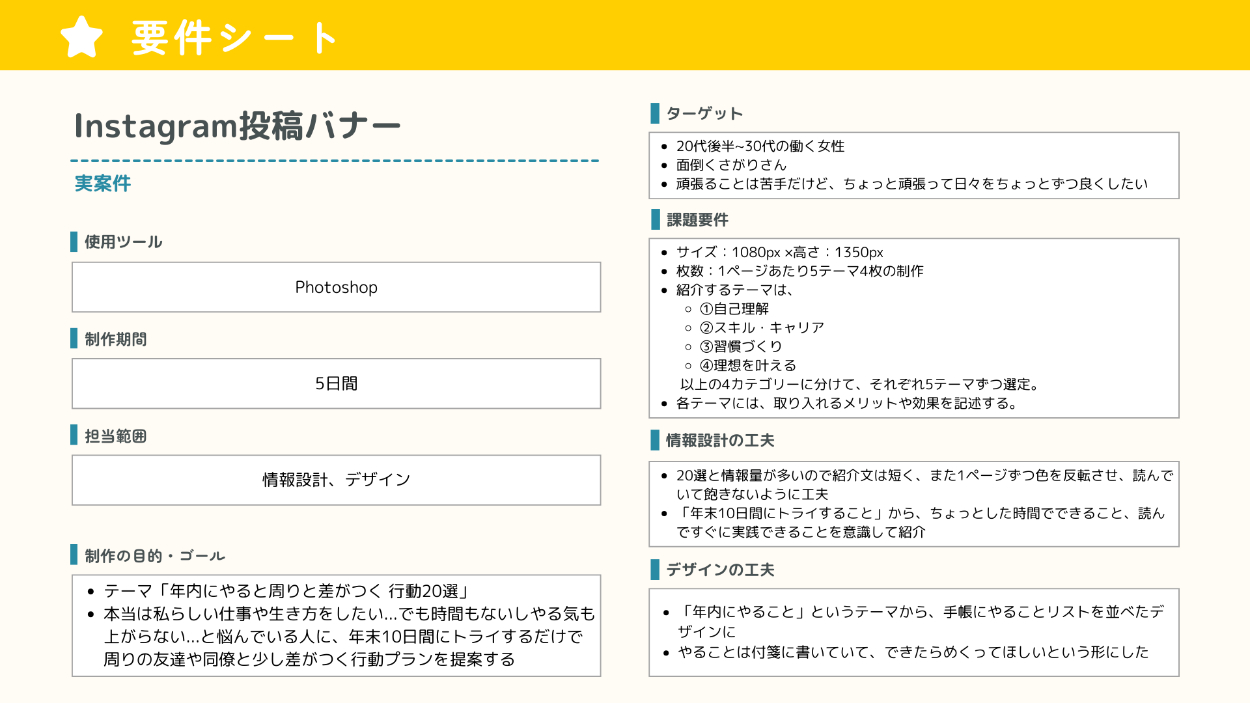The height and width of the screenshot is (703, 1250).
Task: Click the Photoshop text box
Action: (336, 287)
